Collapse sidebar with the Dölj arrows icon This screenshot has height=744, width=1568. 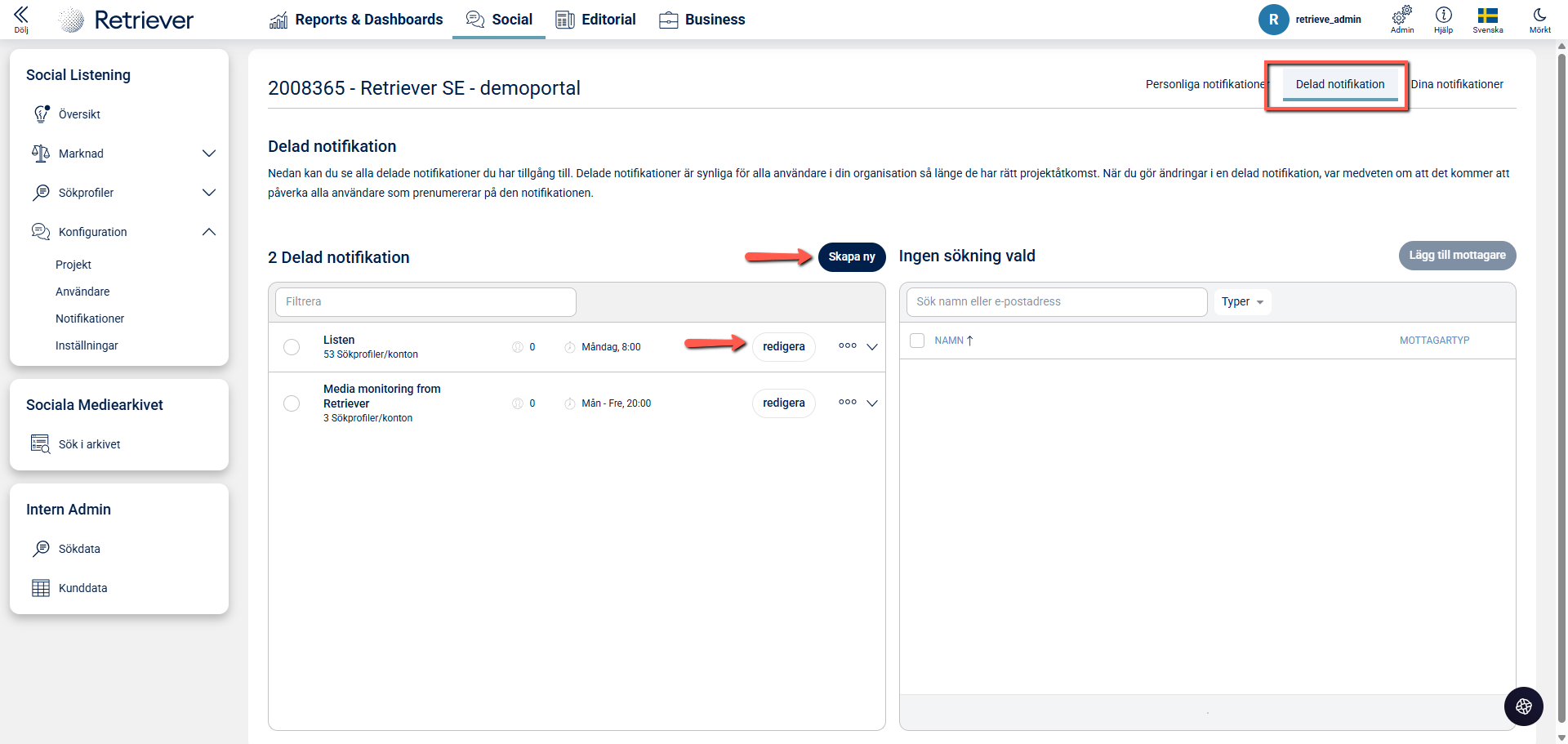21,19
